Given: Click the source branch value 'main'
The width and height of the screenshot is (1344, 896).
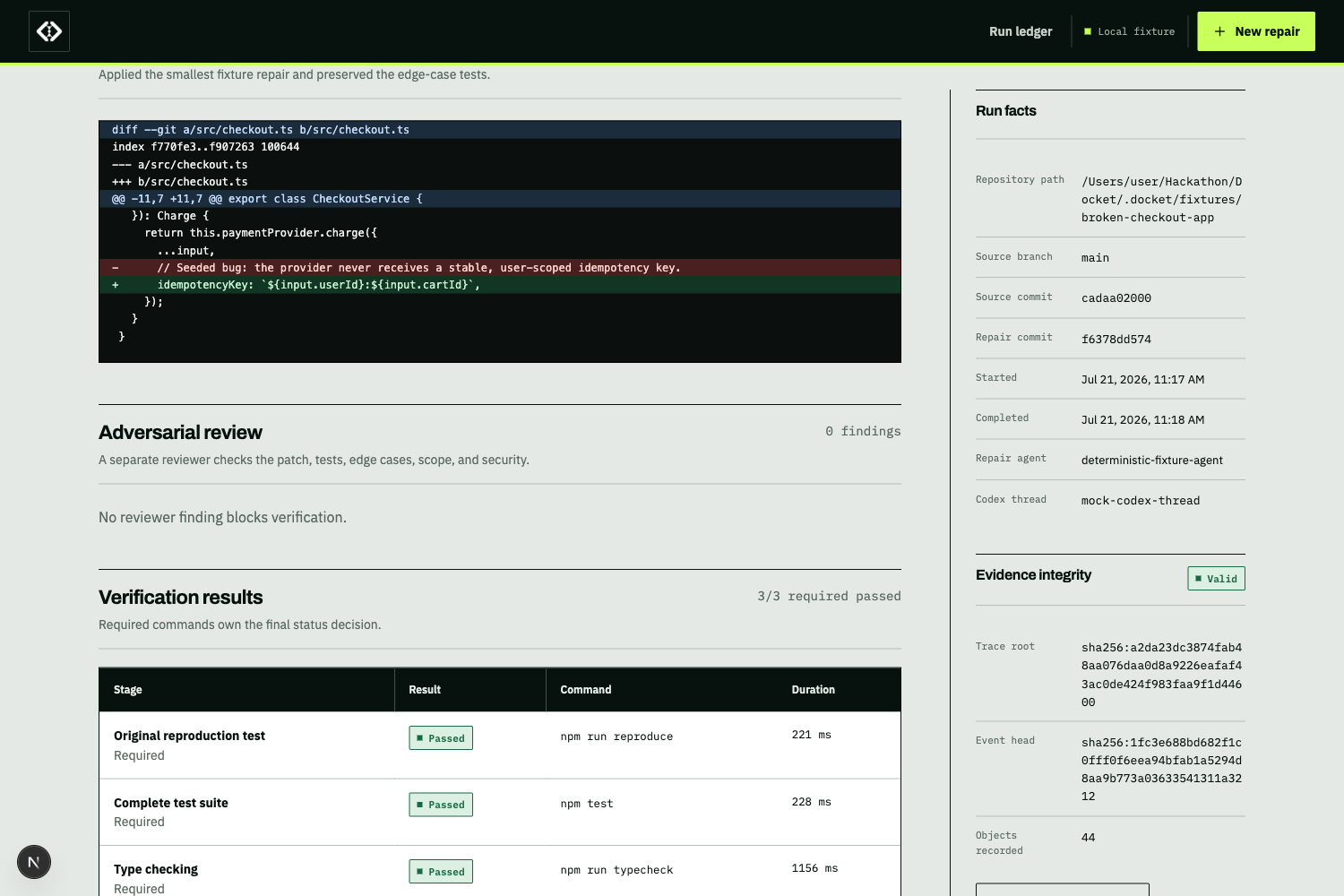Looking at the screenshot, I should point(1095,258).
